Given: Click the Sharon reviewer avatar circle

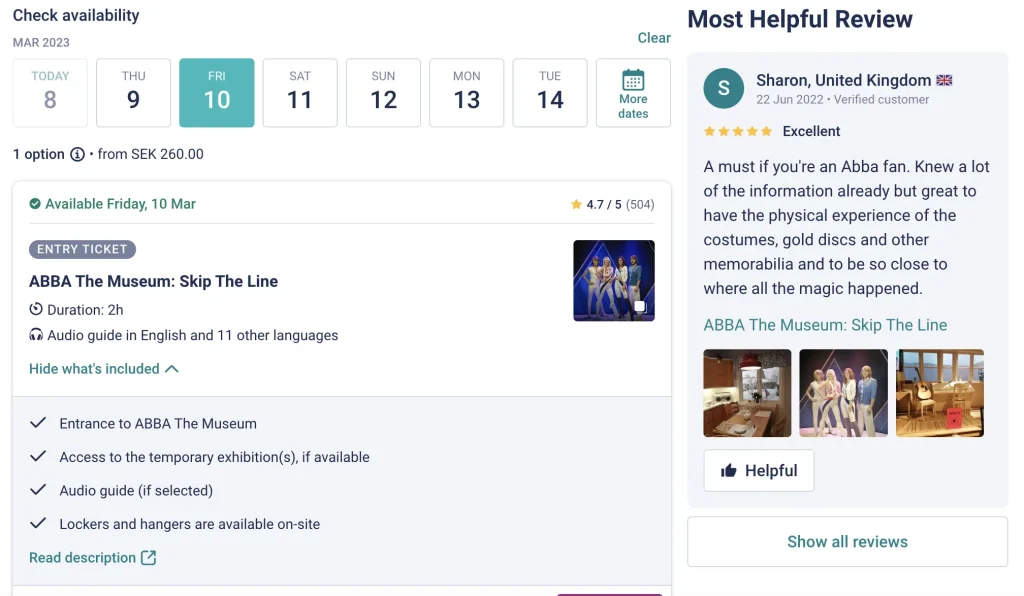Looking at the screenshot, I should tap(724, 88).
